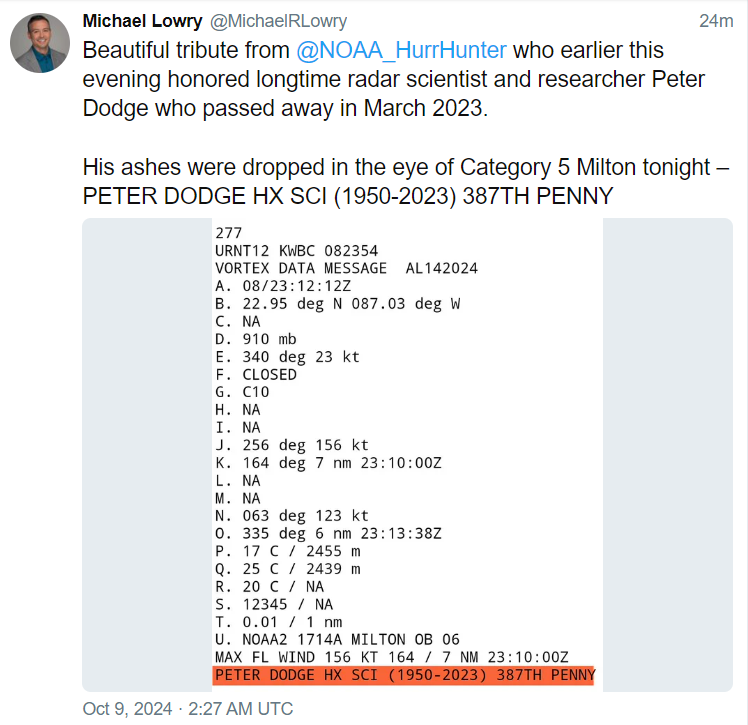Click the VORTEX DATA MESSAGE AL142024 line
Screen dimensions: 748x725
346,269
